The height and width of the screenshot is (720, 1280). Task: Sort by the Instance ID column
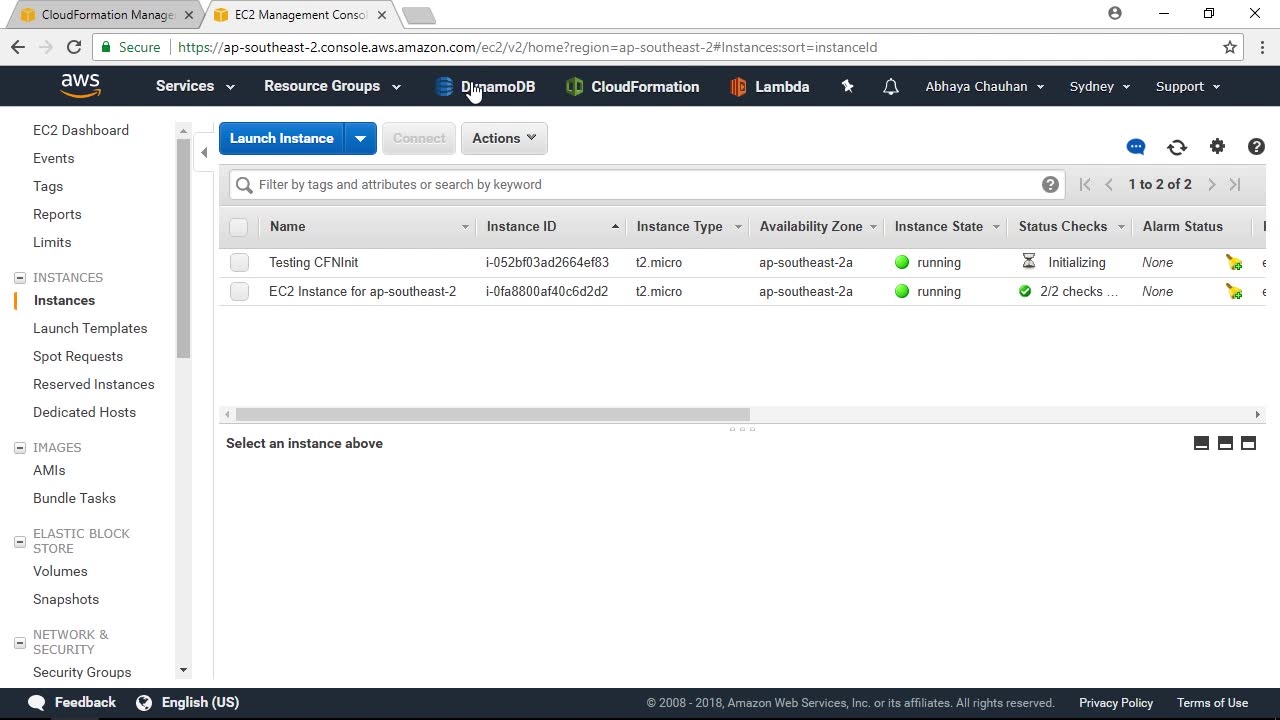(x=551, y=227)
